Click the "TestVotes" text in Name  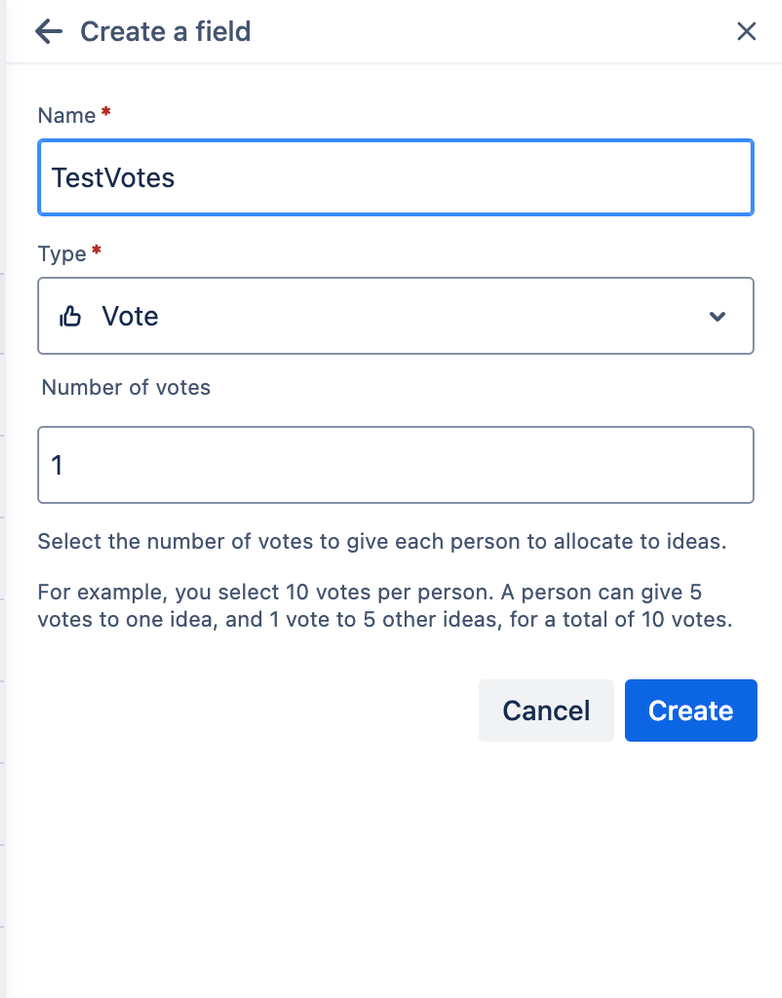(113, 178)
